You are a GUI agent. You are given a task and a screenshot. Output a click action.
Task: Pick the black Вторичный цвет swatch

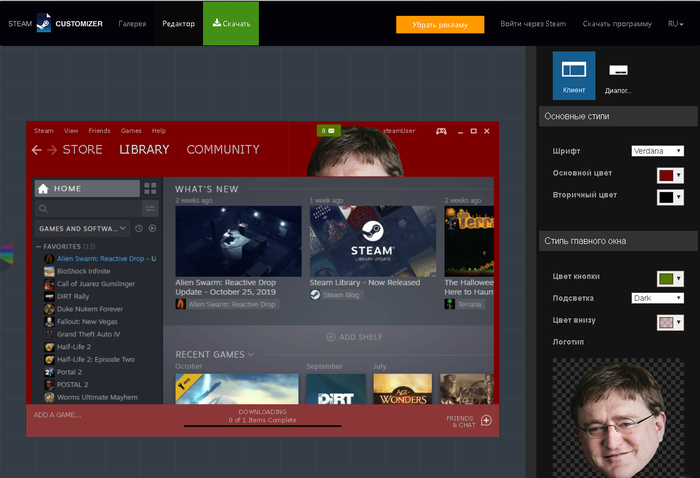(x=666, y=197)
